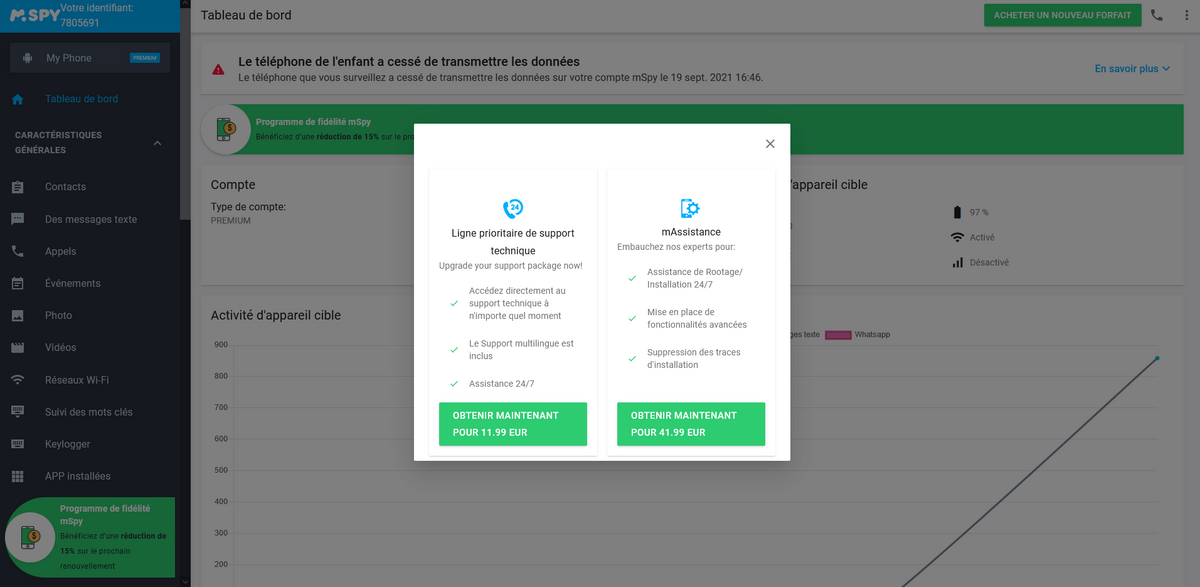This screenshot has height=587, width=1200.
Task: Collapse Caractéristiques générales section
Action: click(157, 143)
